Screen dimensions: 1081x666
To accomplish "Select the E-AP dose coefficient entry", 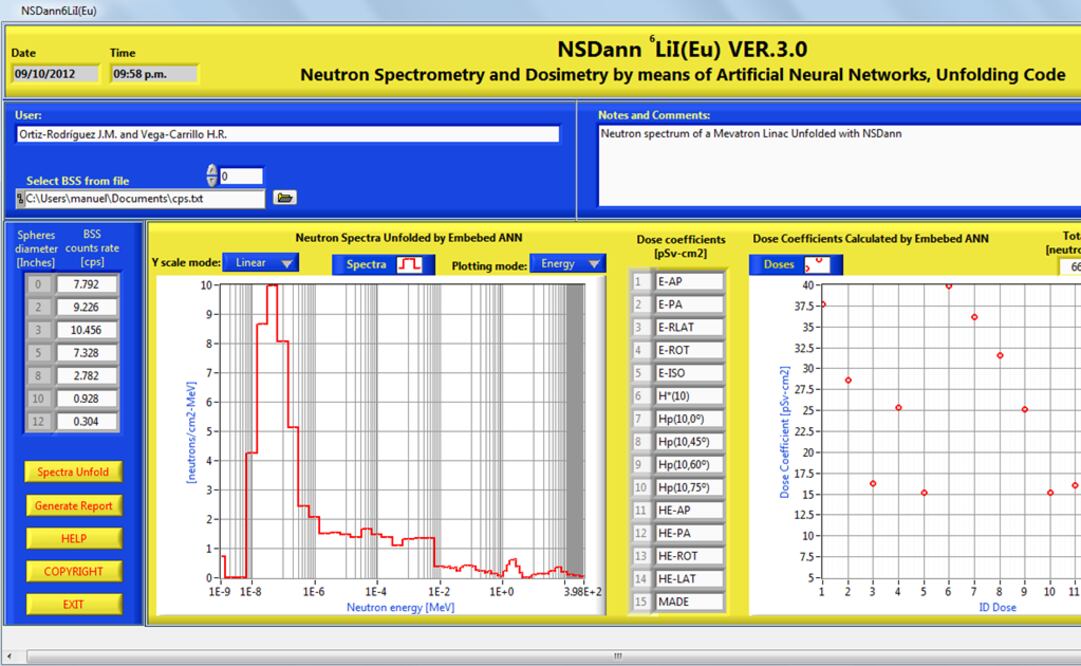I will [x=688, y=282].
